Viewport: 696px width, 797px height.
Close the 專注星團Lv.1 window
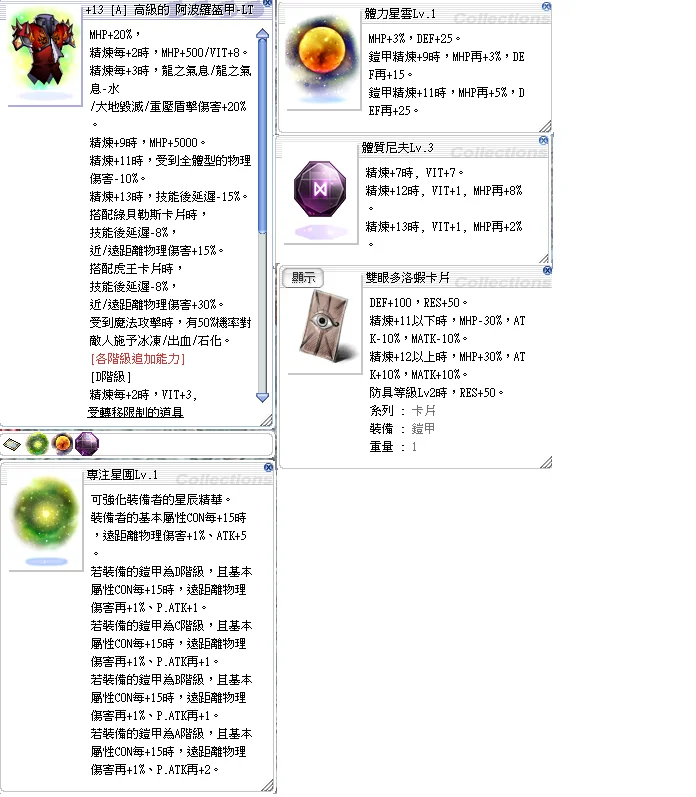click(x=268, y=467)
